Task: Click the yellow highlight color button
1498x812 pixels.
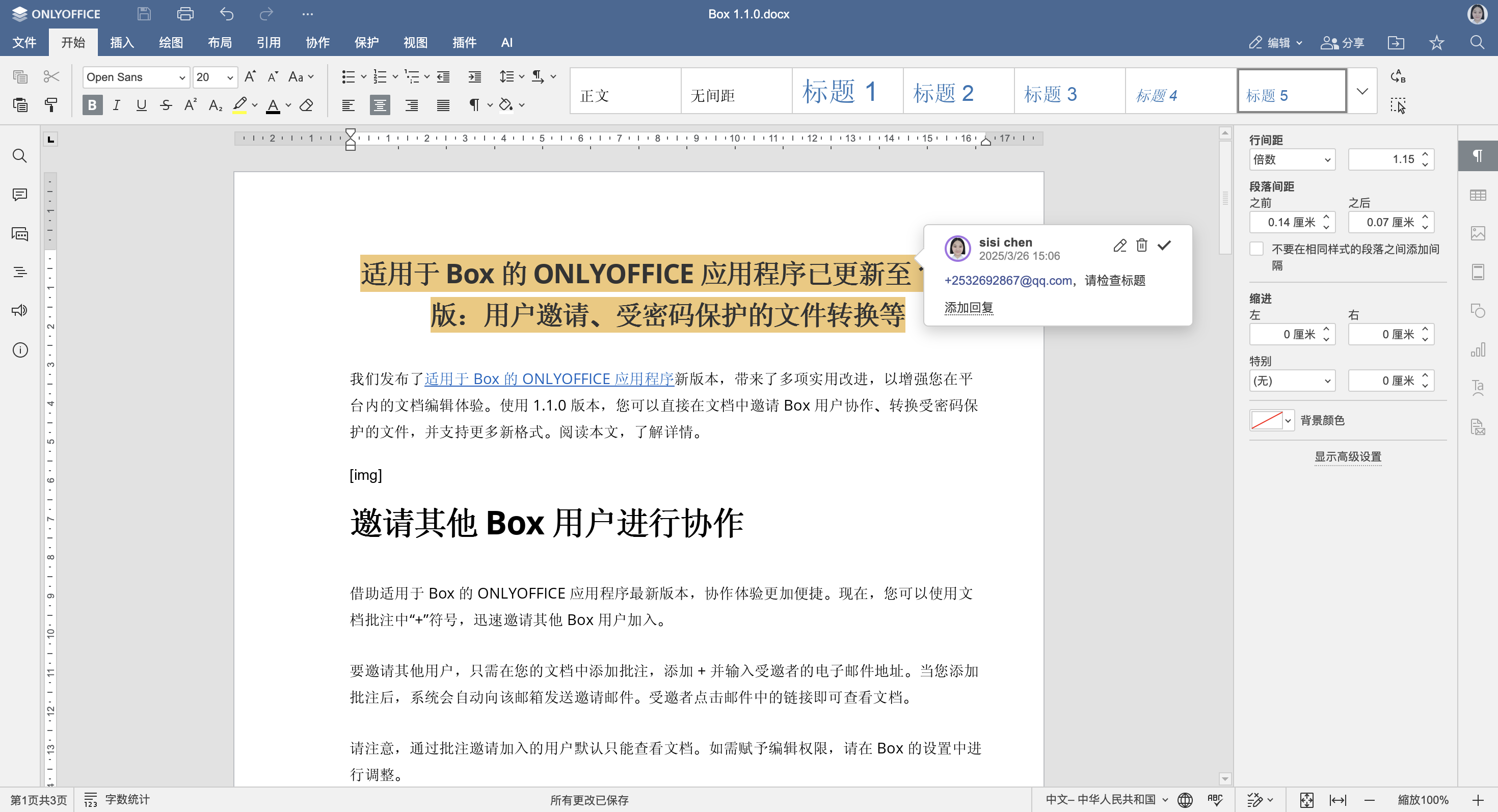Action: (239, 105)
